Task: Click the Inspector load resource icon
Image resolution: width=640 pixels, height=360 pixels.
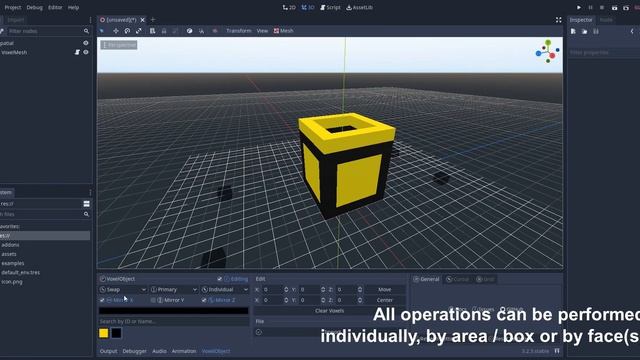Action: click(x=584, y=31)
